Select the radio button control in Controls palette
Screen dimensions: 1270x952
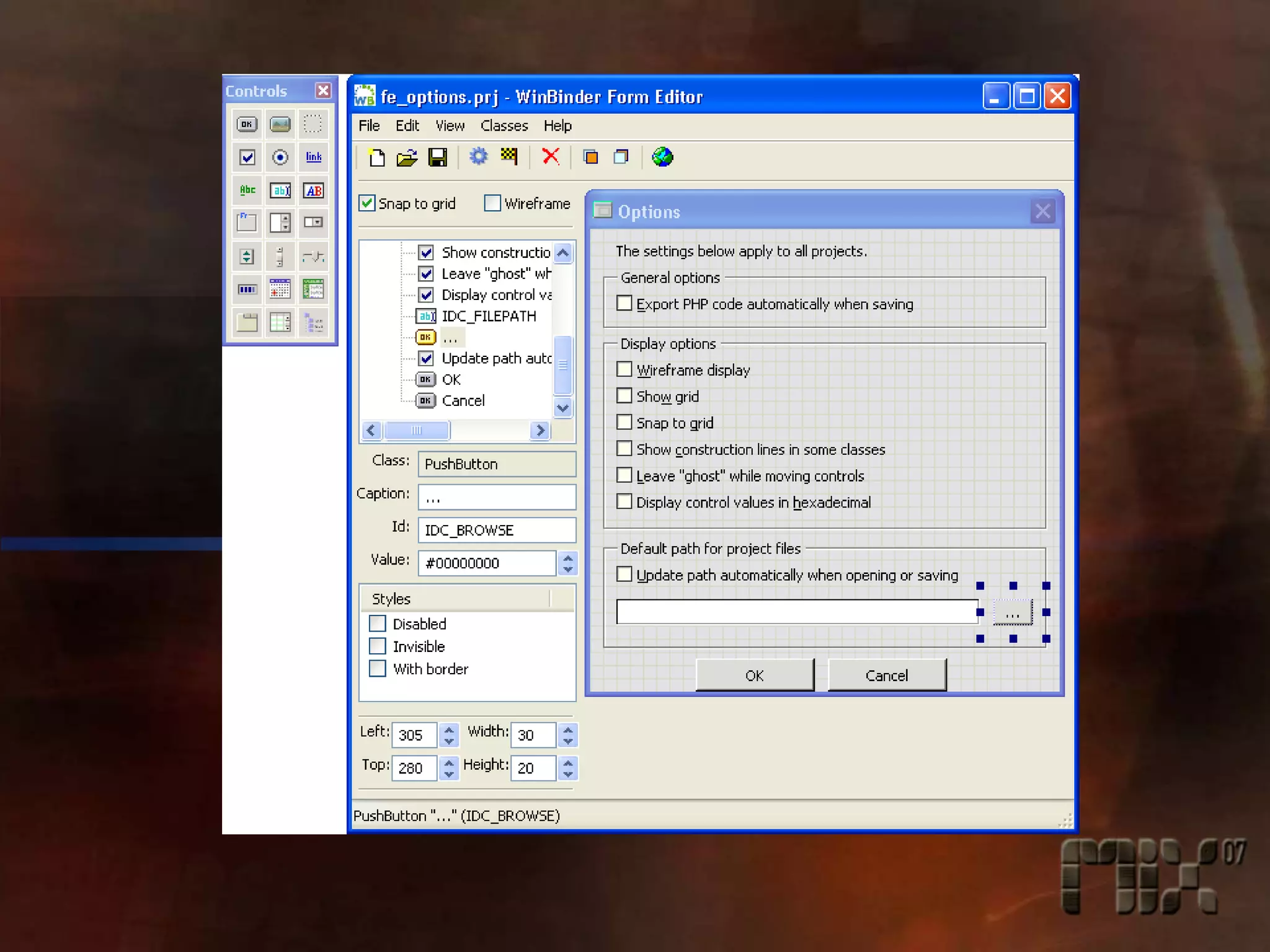[x=280, y=157]
